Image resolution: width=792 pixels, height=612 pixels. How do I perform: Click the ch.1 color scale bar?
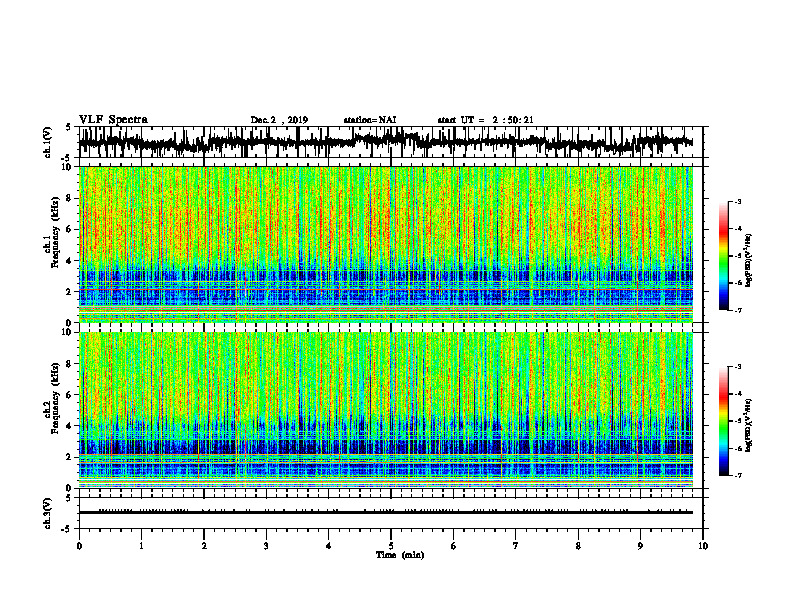pos(723,256)
